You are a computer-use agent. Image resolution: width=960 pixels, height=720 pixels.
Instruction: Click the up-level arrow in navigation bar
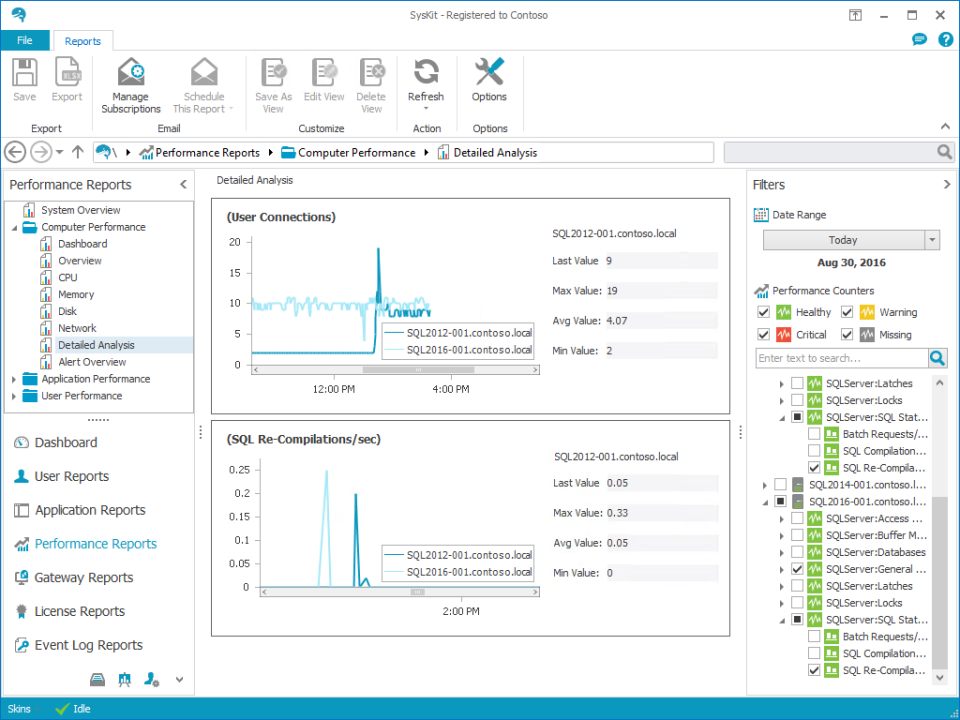pos(78,152)
